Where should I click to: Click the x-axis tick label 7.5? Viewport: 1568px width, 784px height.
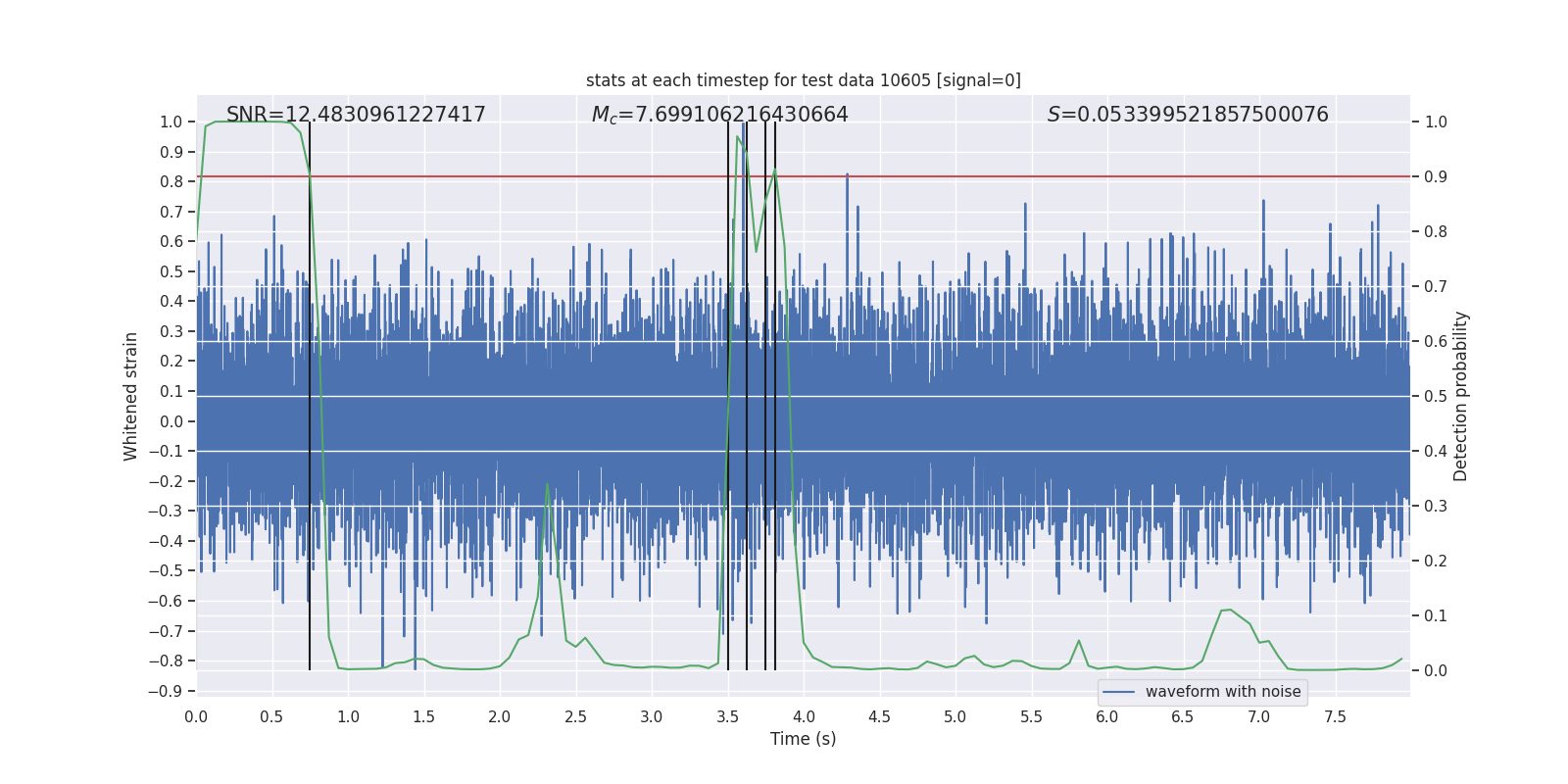pyautogui.click(x=1335, y=716)
